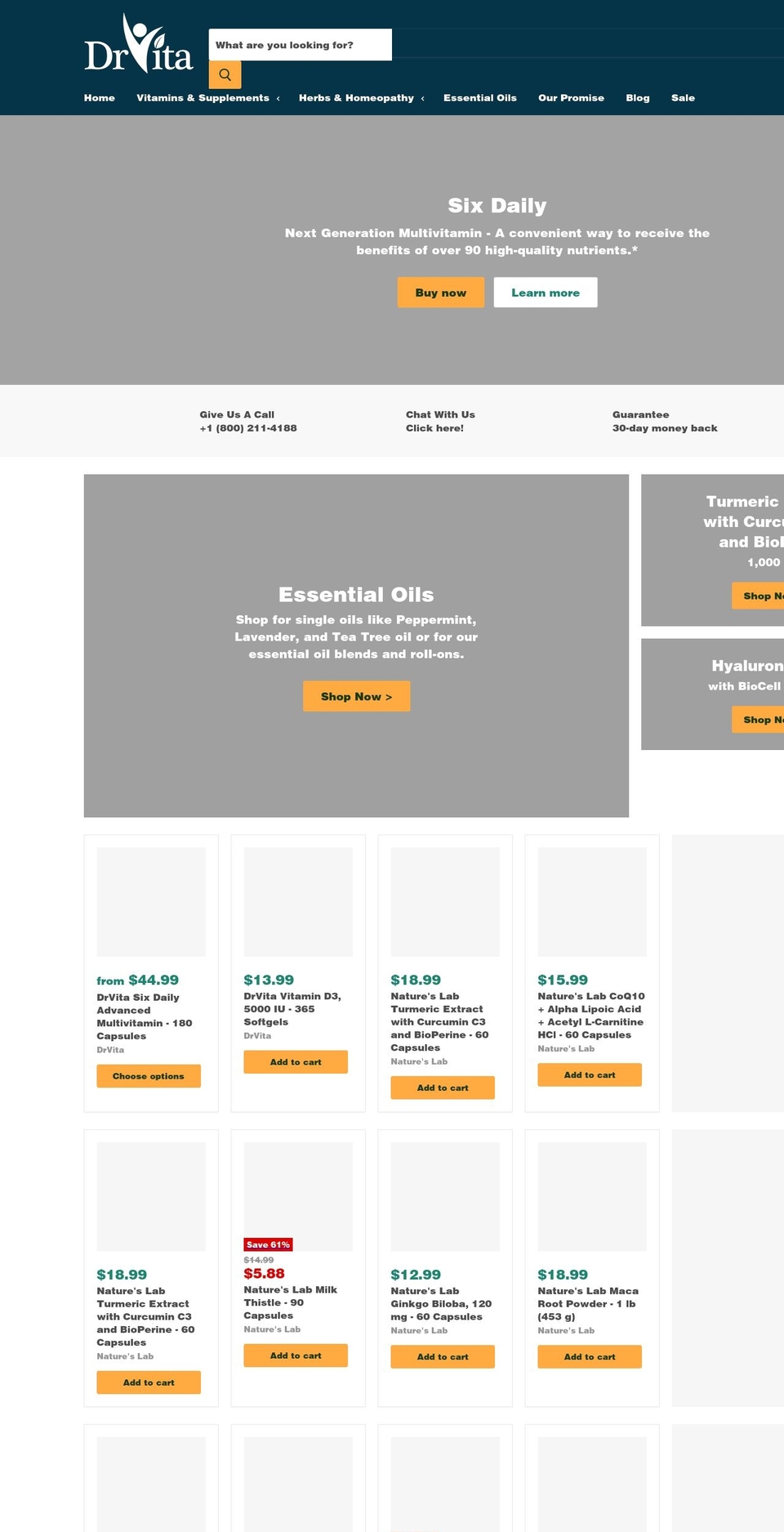Open the Our Promise page
784x1532 pixels.
571,98
